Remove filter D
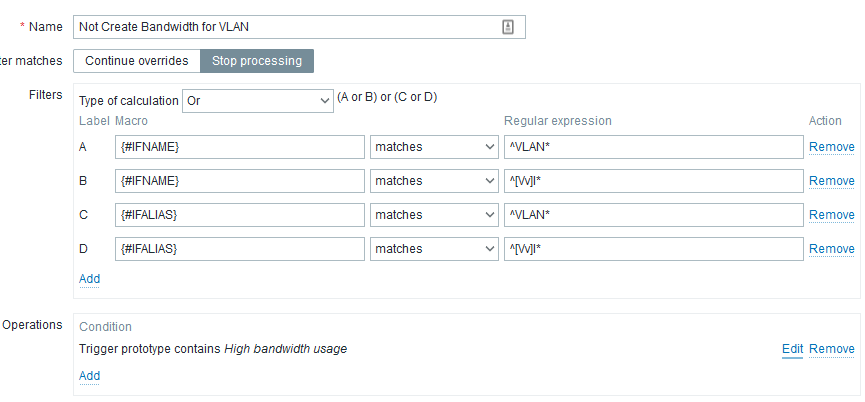 831,249
